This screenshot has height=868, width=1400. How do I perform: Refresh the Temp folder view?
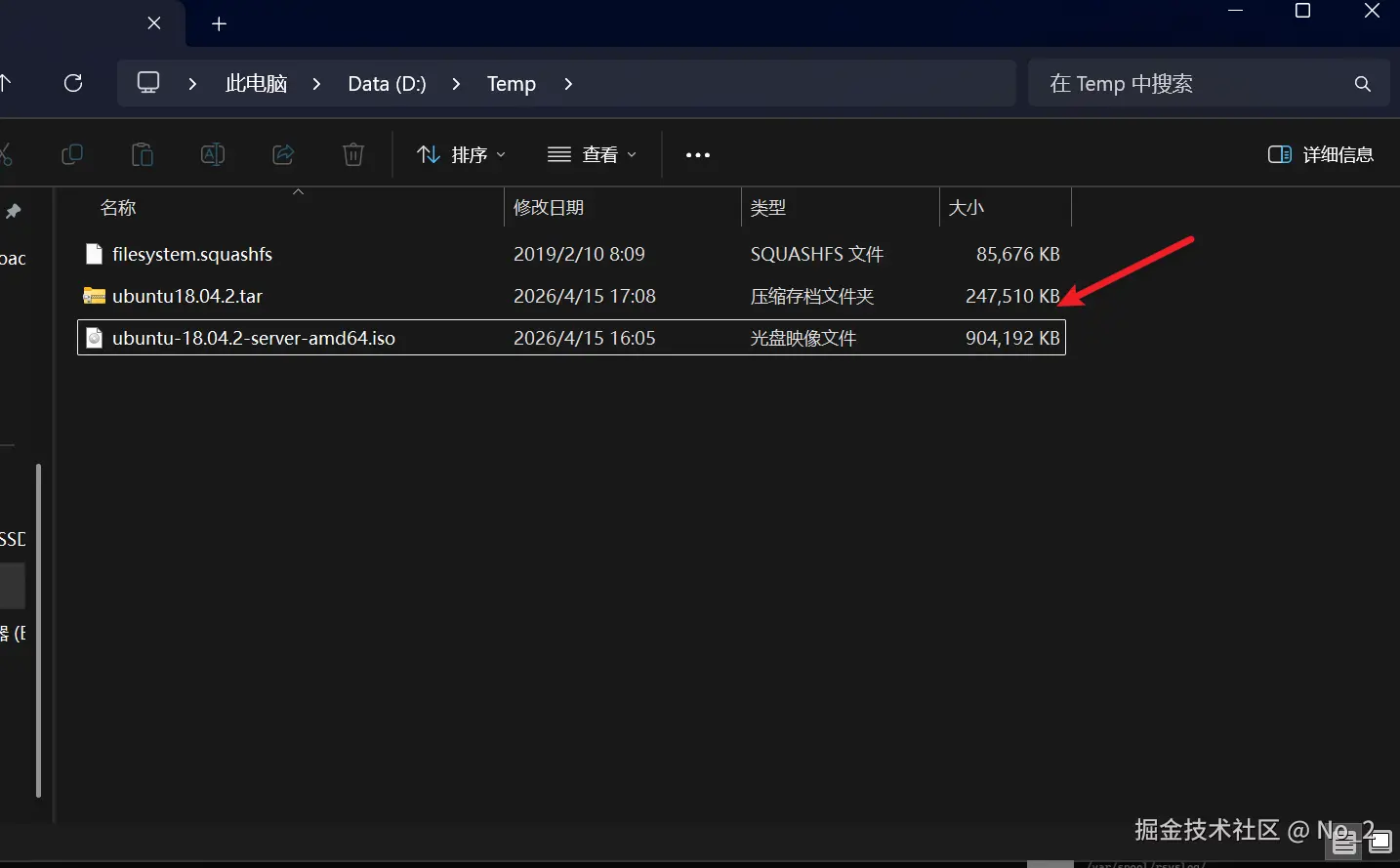tap(73, 83)
